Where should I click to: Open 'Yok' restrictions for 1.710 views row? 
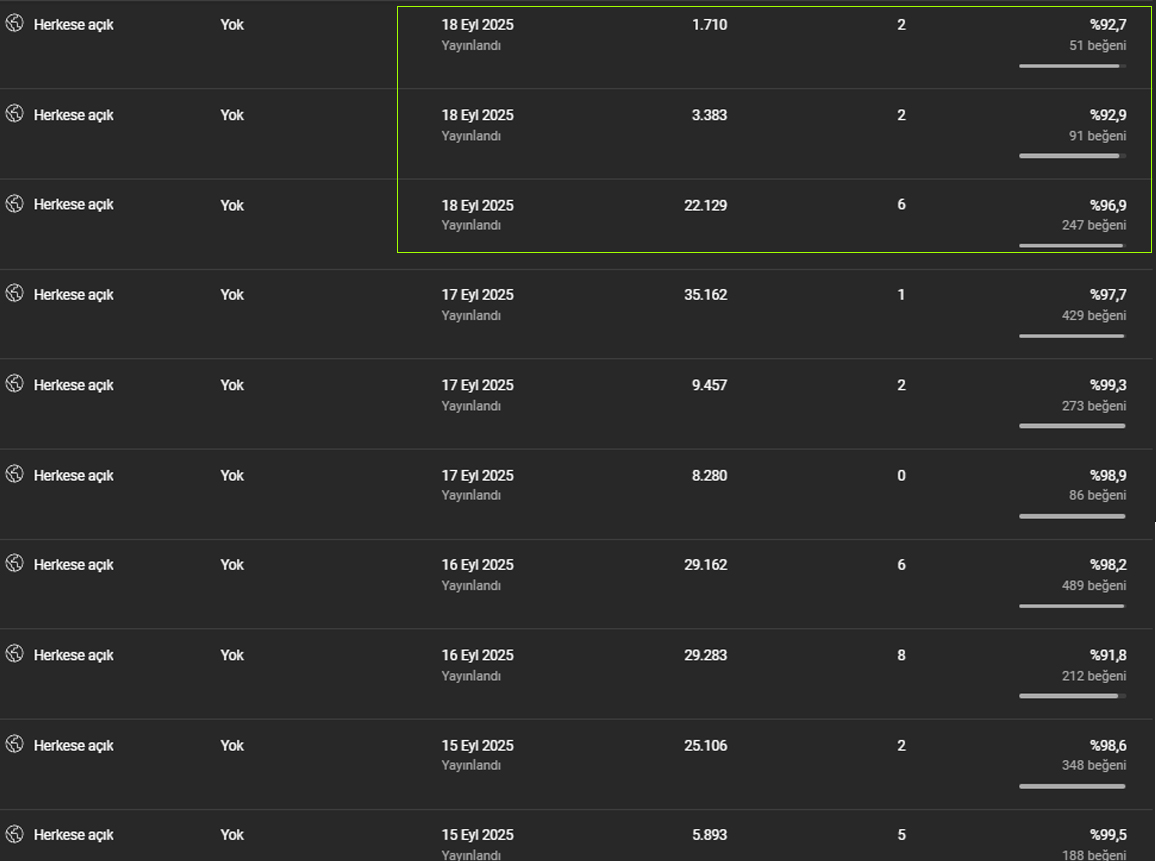tap(232, 24)
